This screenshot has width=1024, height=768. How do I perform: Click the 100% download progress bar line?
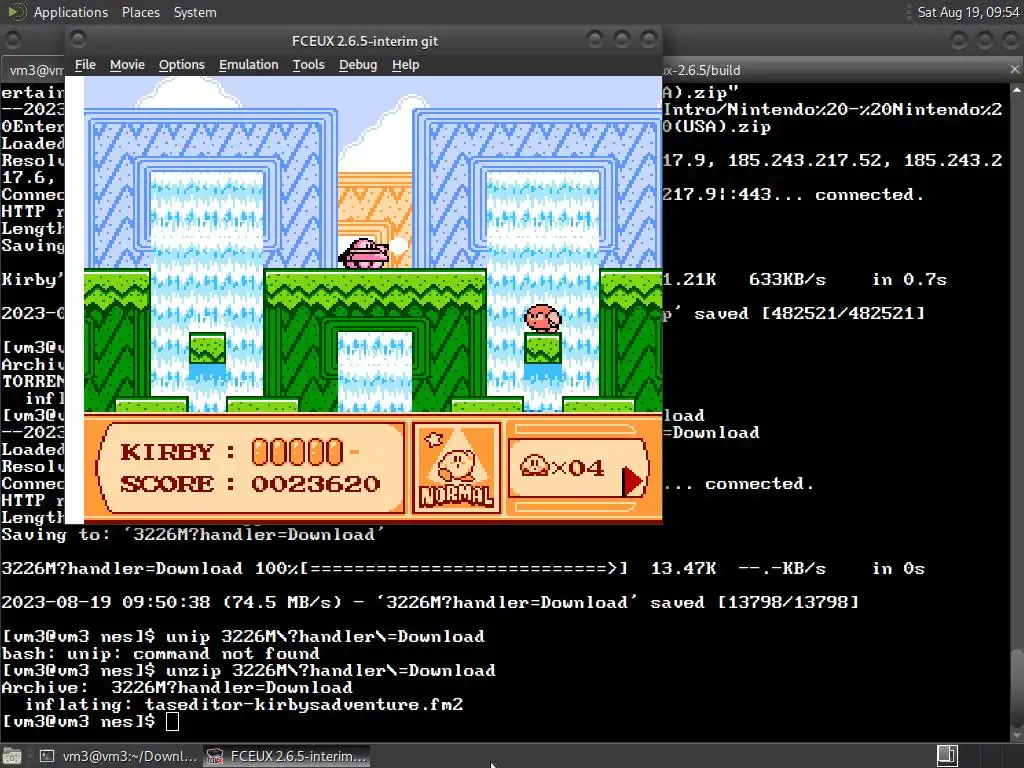[462, 568]
